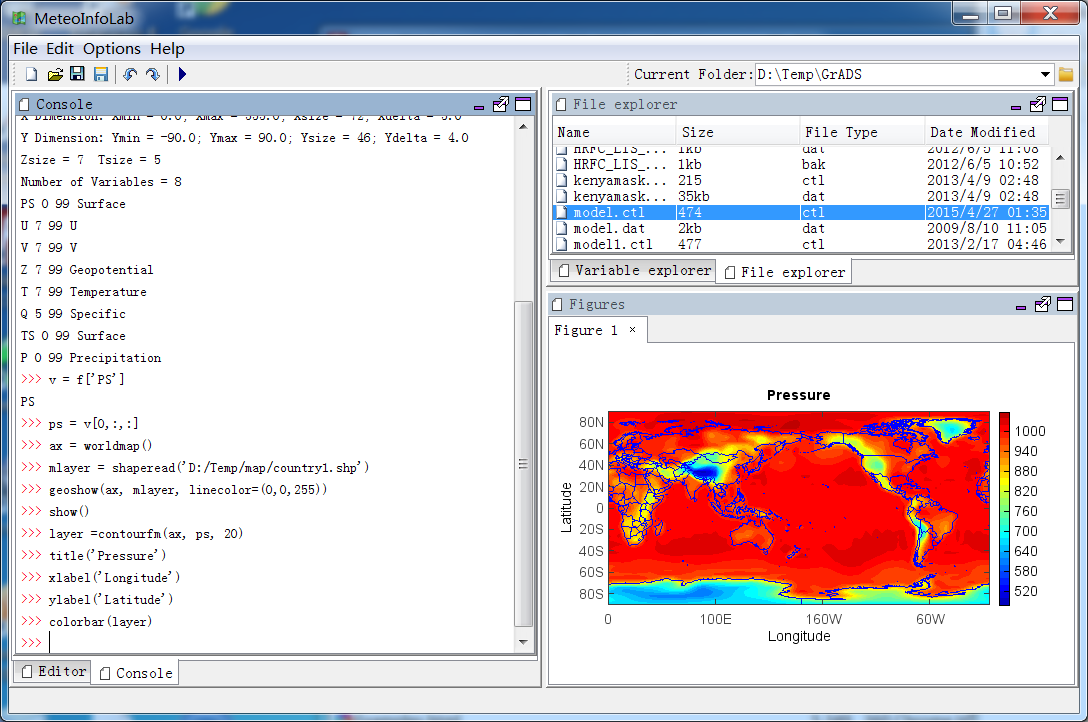This screenshot has width=1088, height=722.
Task: Sort files by the Name column header
Action: pos(614,132)
